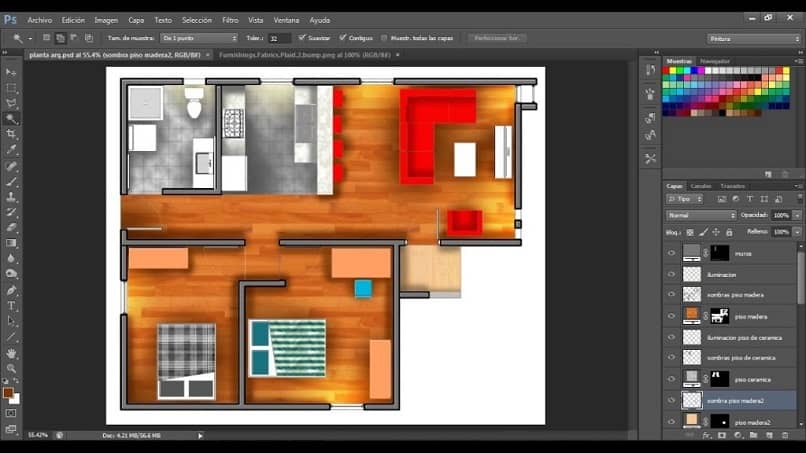Select the Move tool
This screenshot has width=806, height=453.
[x=11, y=72]
